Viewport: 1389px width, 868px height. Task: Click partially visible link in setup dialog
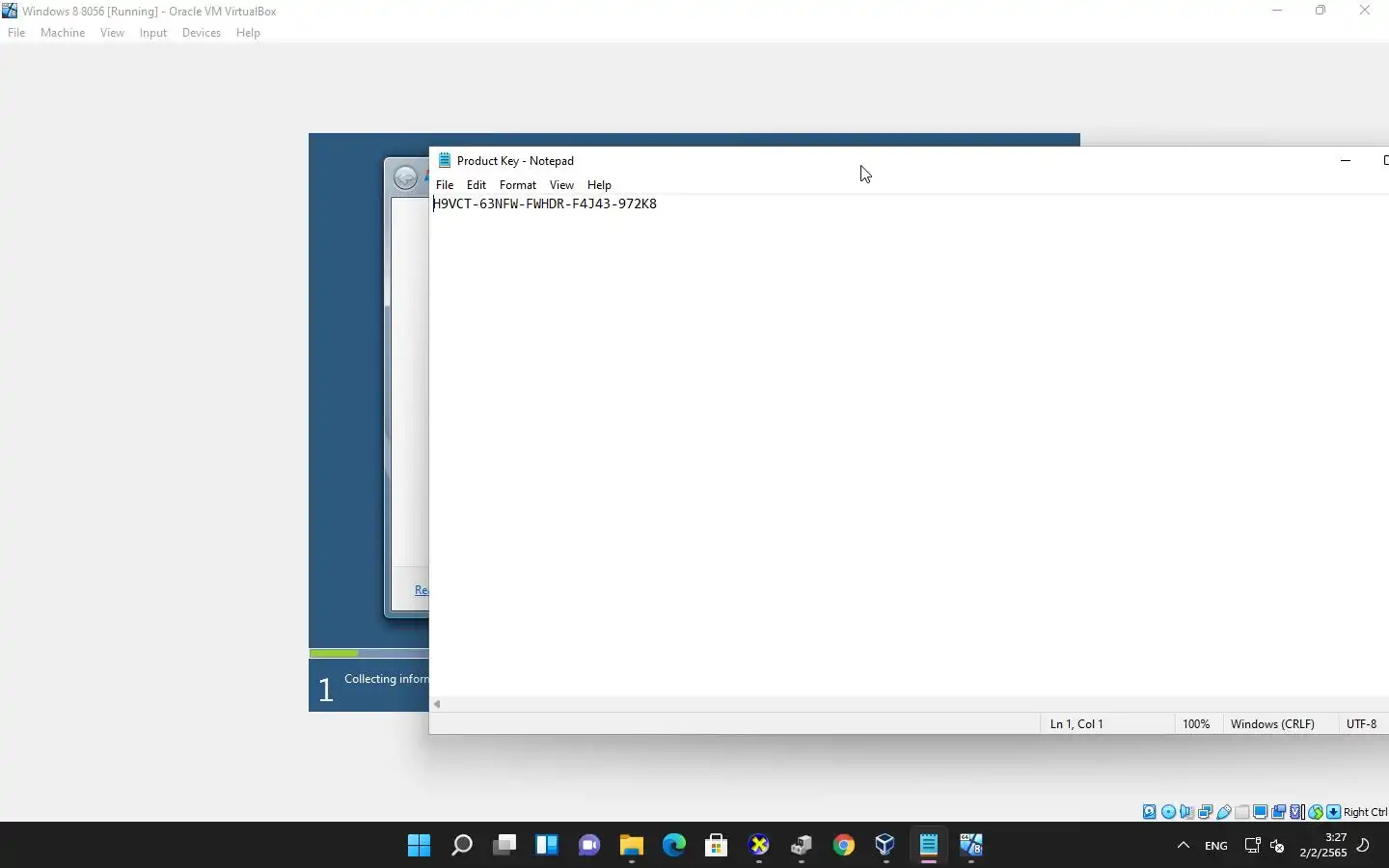[422, 589]
